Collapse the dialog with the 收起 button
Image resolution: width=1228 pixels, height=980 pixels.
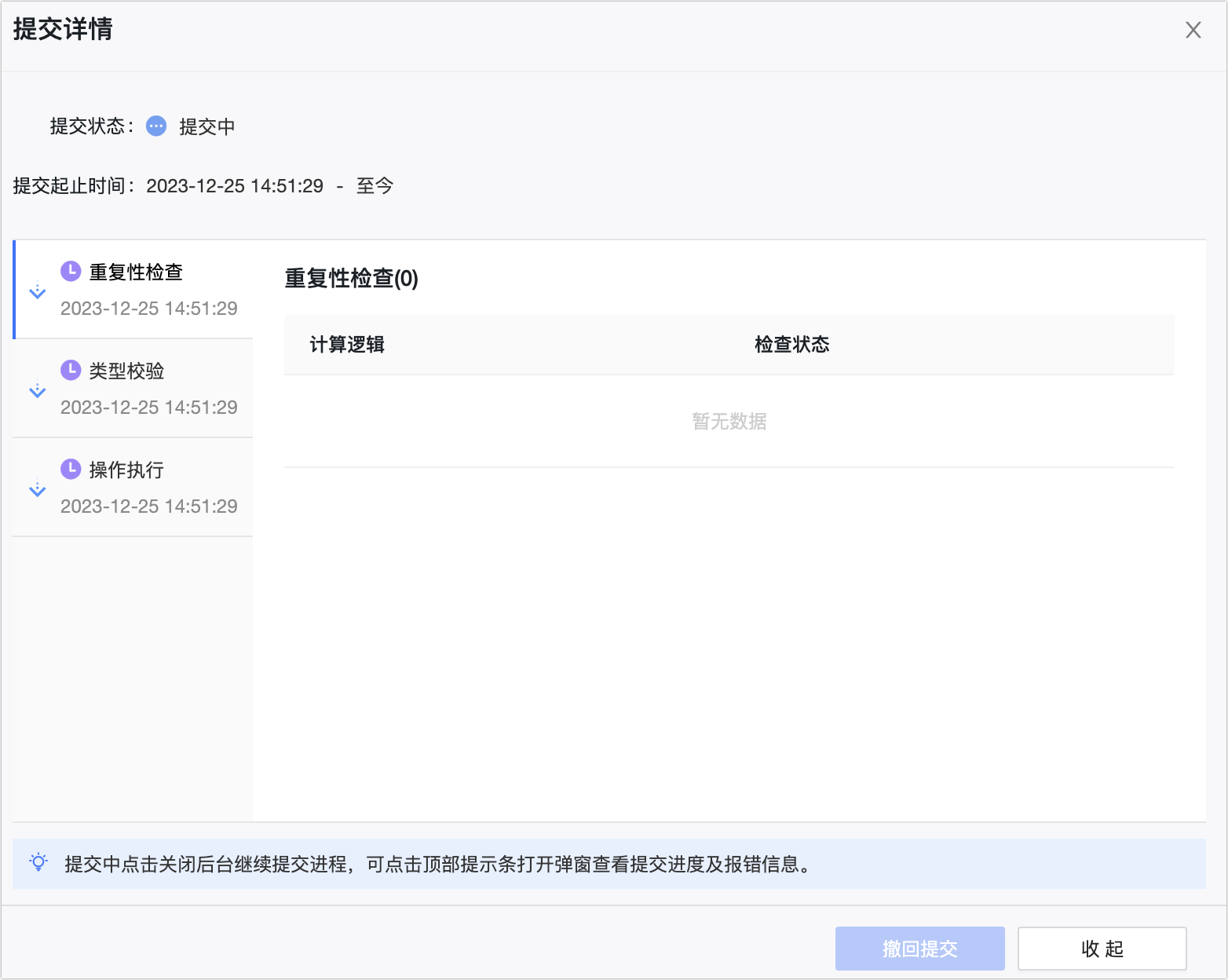pyautogui.click(x=1102, y=949)
